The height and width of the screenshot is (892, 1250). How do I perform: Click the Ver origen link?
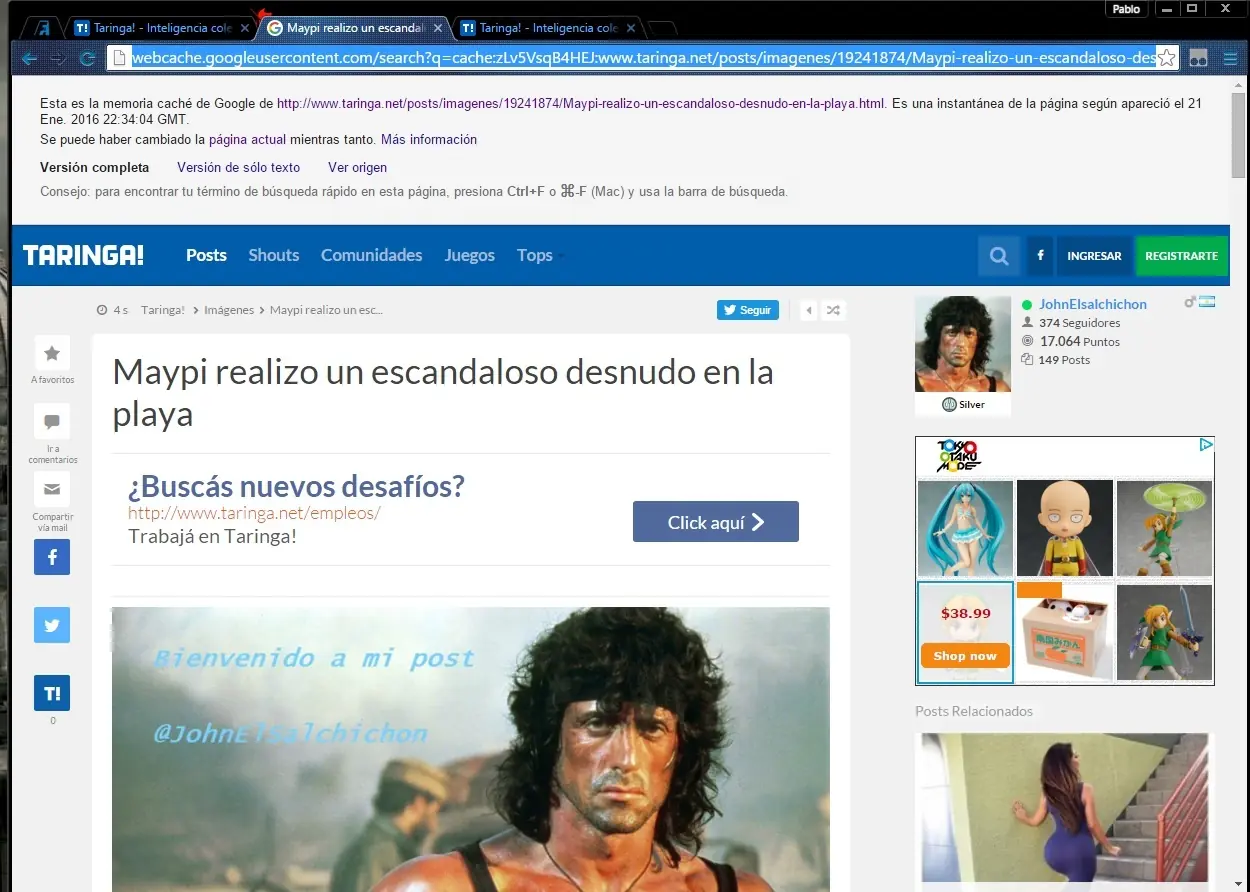pos(357,167)
